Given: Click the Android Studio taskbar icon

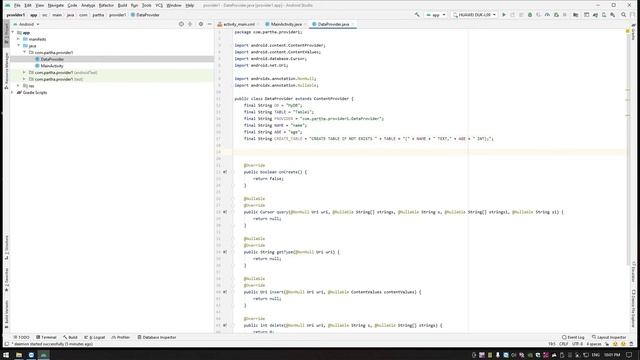Looking at the screenshot, I should [44, 355].
